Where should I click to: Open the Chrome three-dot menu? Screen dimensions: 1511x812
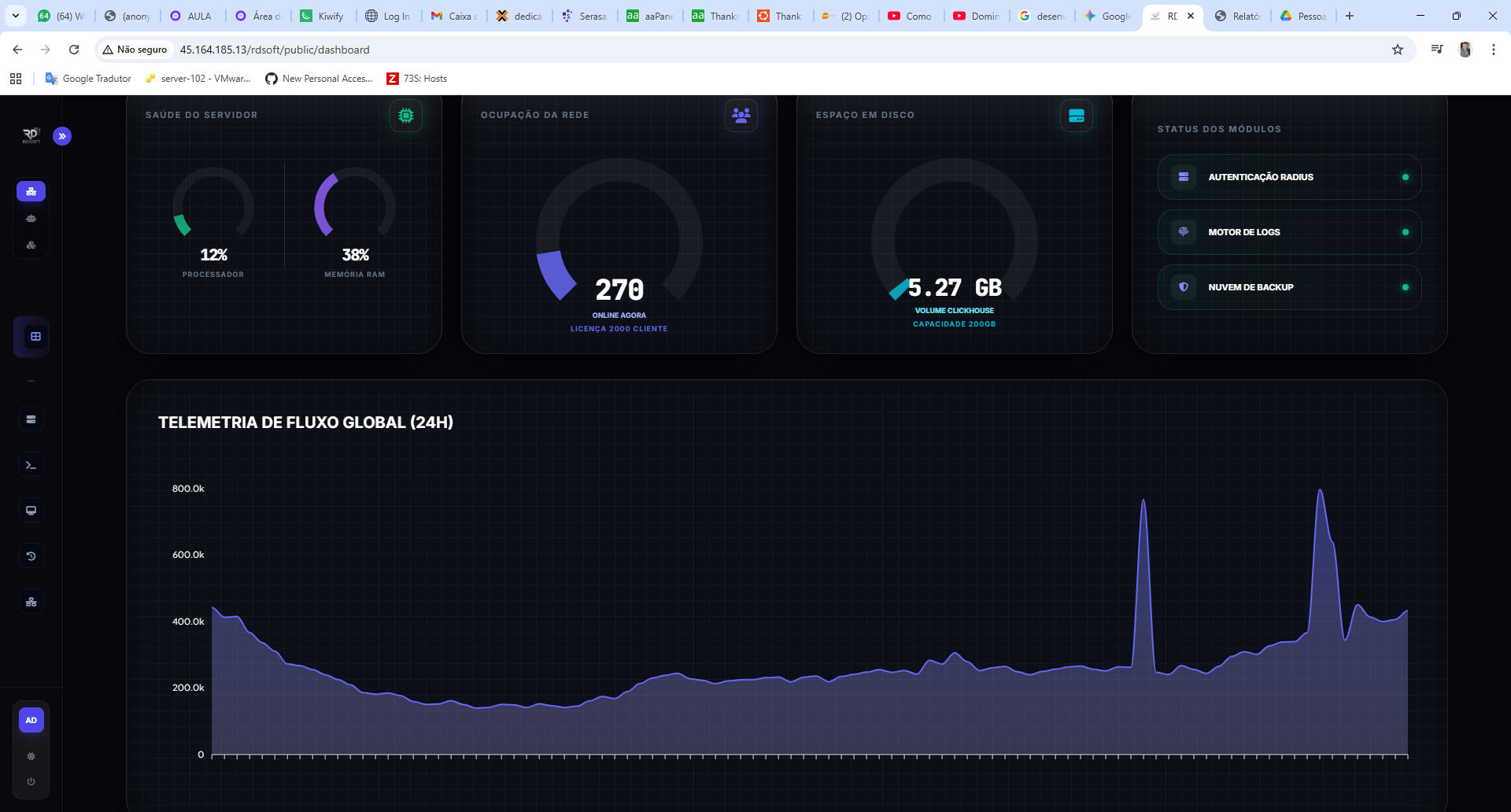click(1494, 50)
